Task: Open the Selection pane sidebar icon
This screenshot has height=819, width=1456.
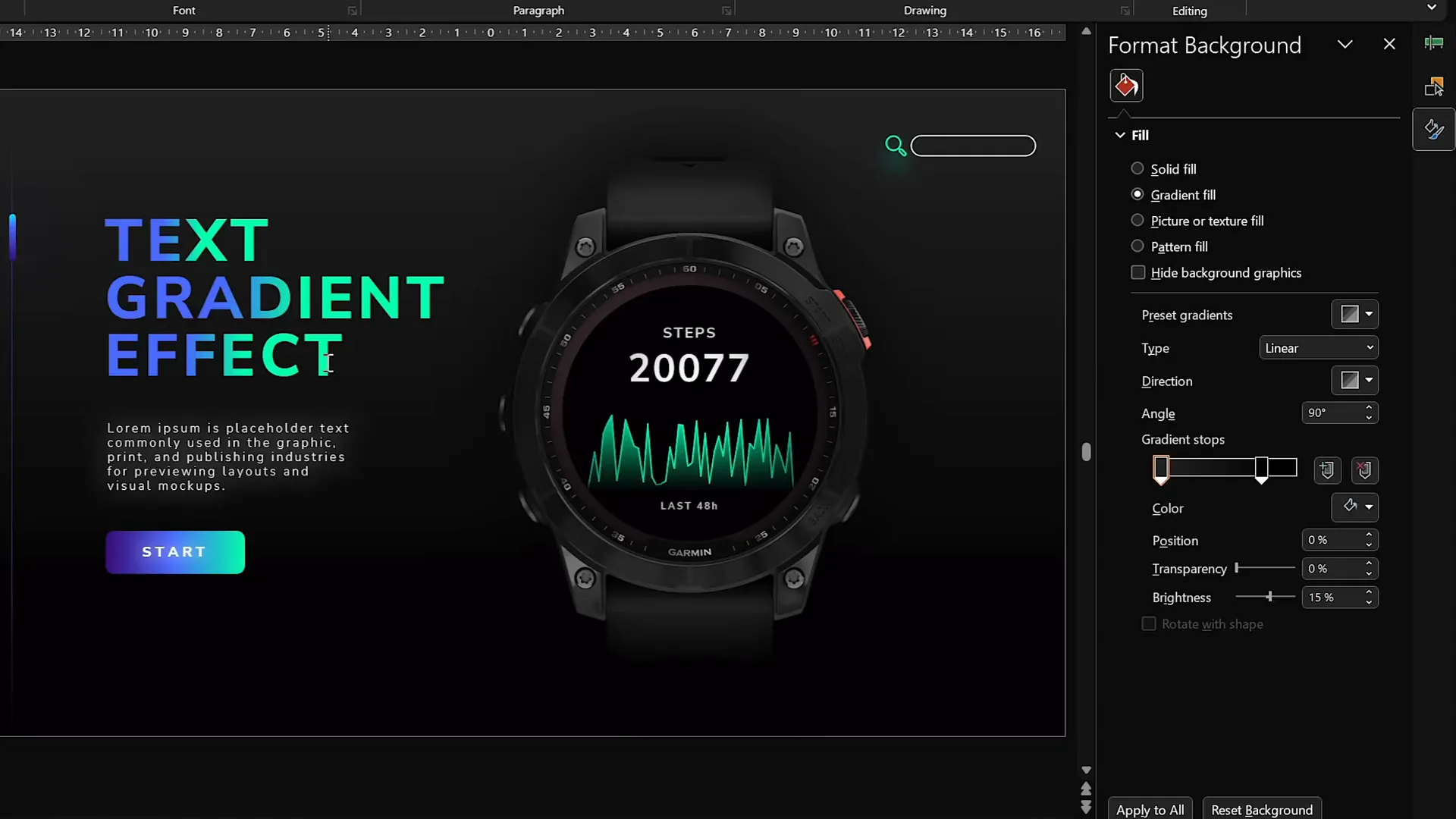Action: (1433, 86)
